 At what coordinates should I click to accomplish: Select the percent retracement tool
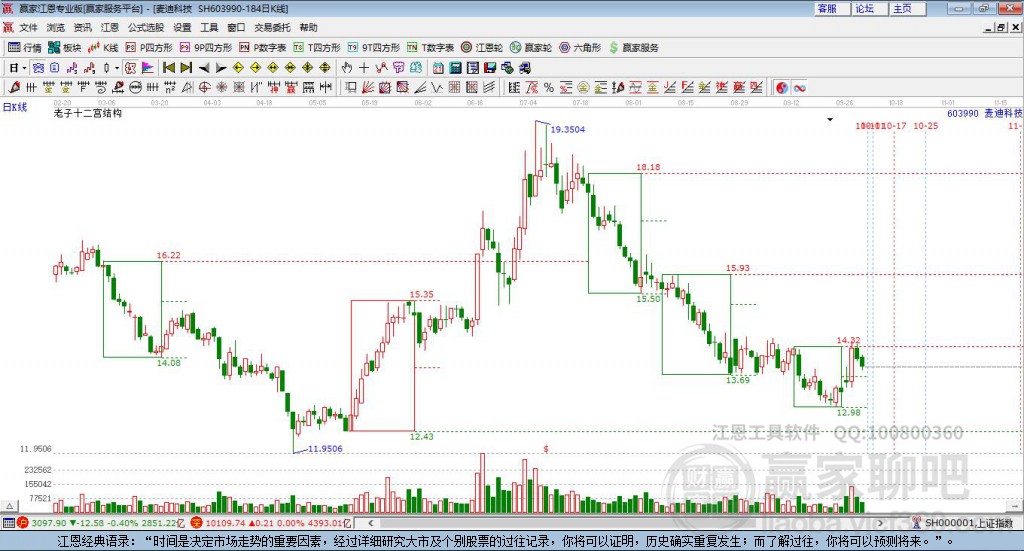(549, 87)
